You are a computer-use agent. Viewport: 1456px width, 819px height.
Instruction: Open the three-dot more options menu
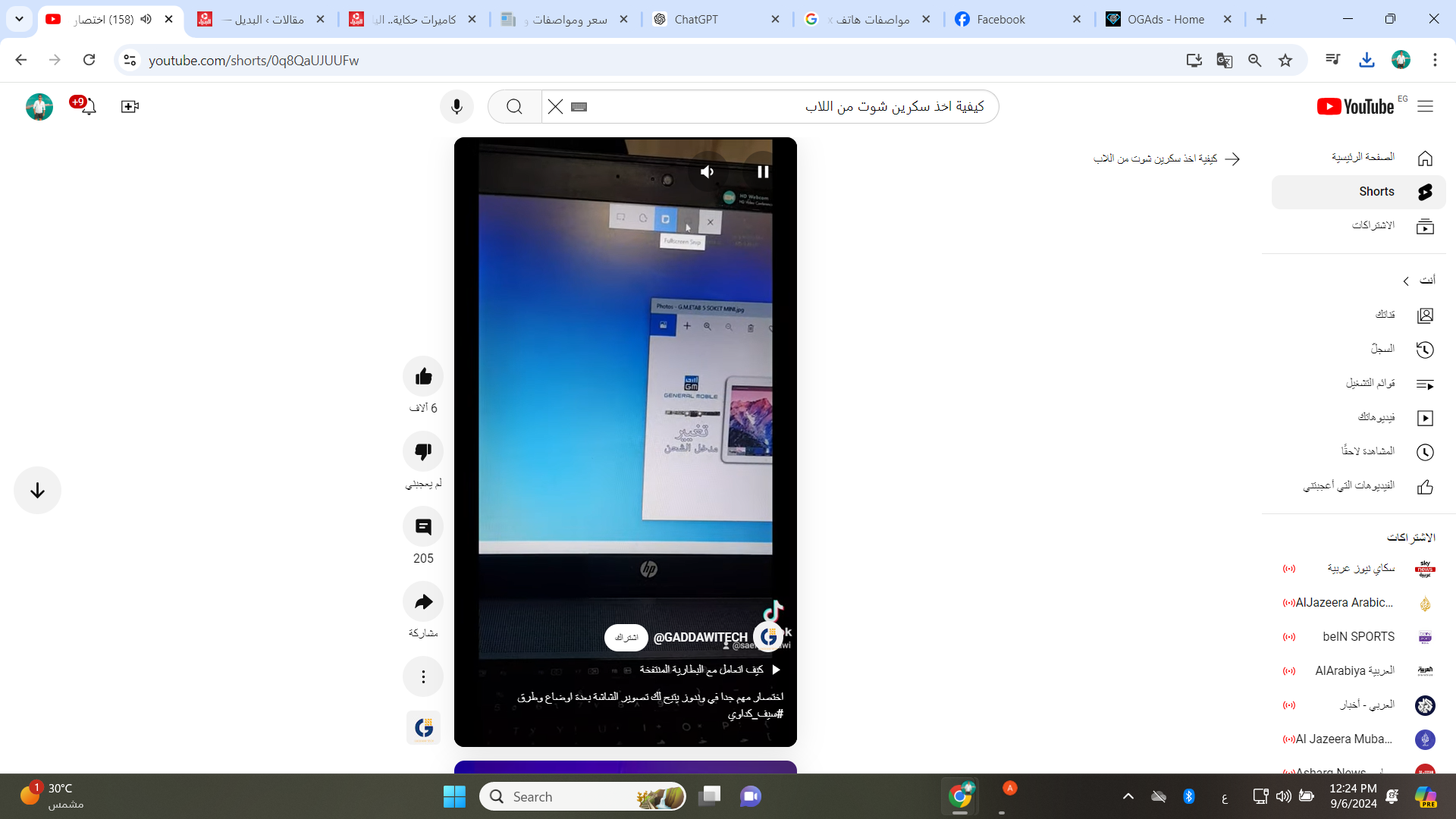tap(423, 676)
